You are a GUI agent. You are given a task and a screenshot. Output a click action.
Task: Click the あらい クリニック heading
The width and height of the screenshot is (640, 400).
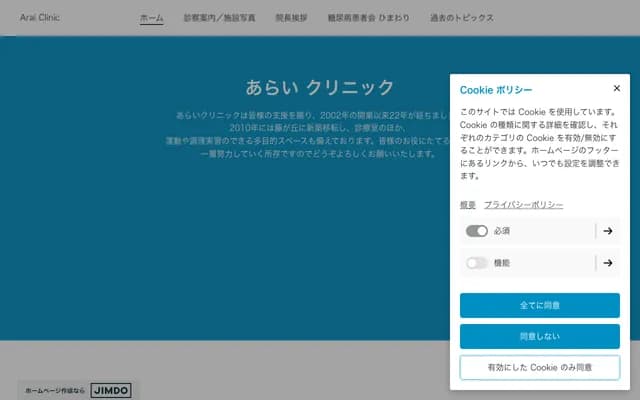tap(320, 87)
